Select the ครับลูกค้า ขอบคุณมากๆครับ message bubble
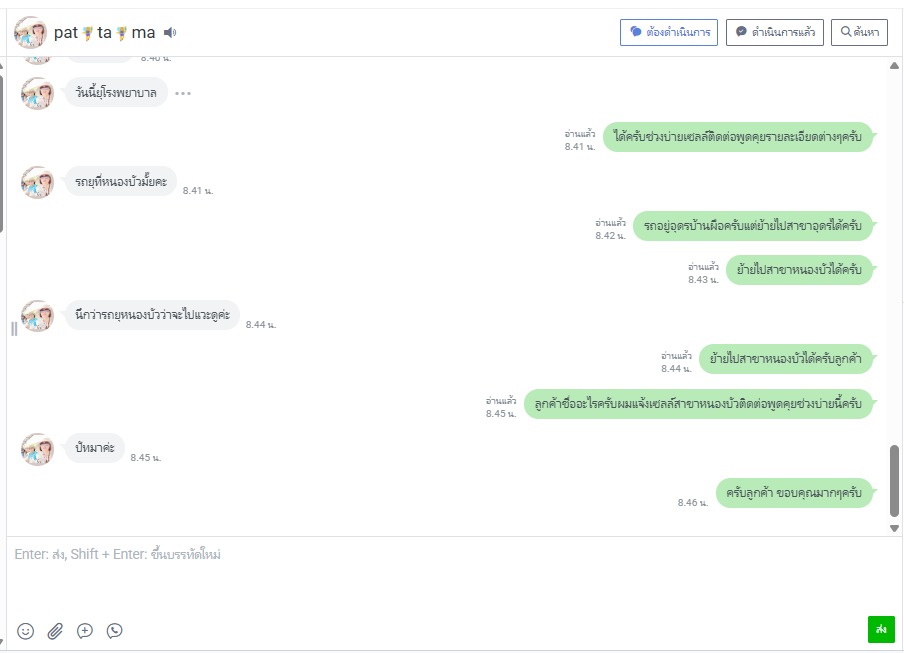 pos(794,493)
